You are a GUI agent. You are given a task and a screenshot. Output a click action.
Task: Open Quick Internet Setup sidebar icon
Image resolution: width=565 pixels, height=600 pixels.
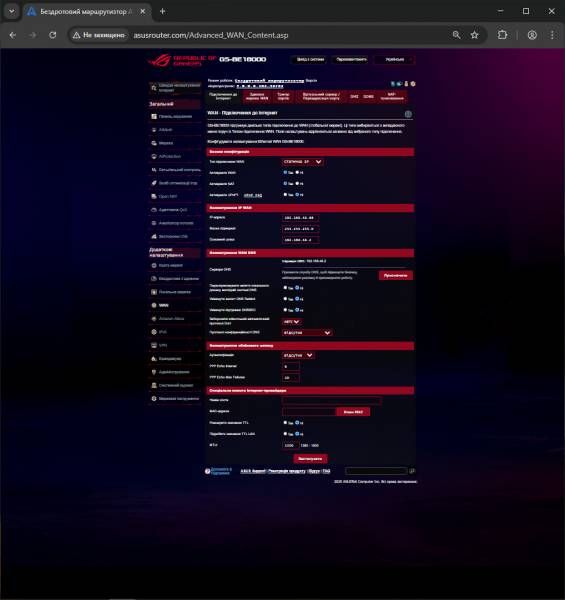pos(154,88)
